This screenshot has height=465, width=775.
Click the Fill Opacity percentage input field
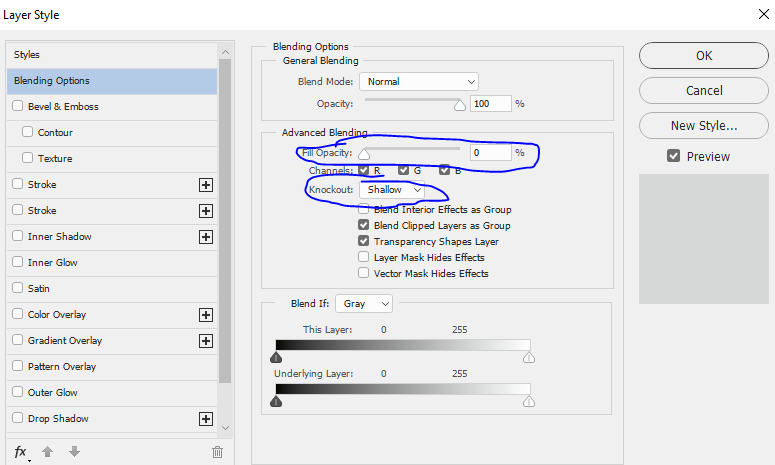[490, 153]
